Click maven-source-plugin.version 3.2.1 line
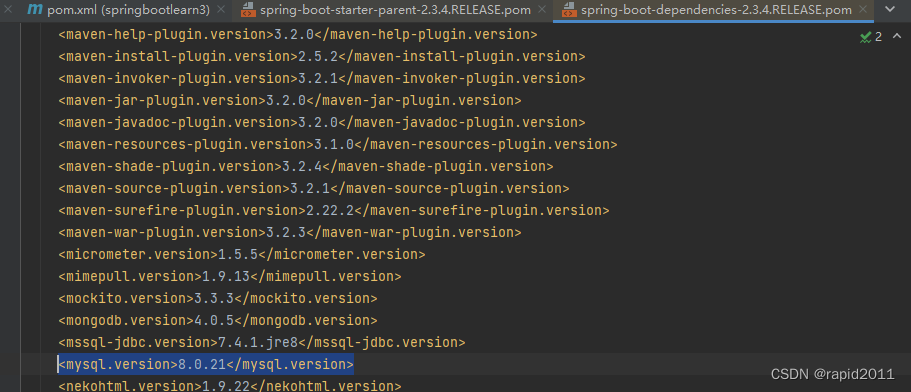911x392 pixels. point(314,189)
